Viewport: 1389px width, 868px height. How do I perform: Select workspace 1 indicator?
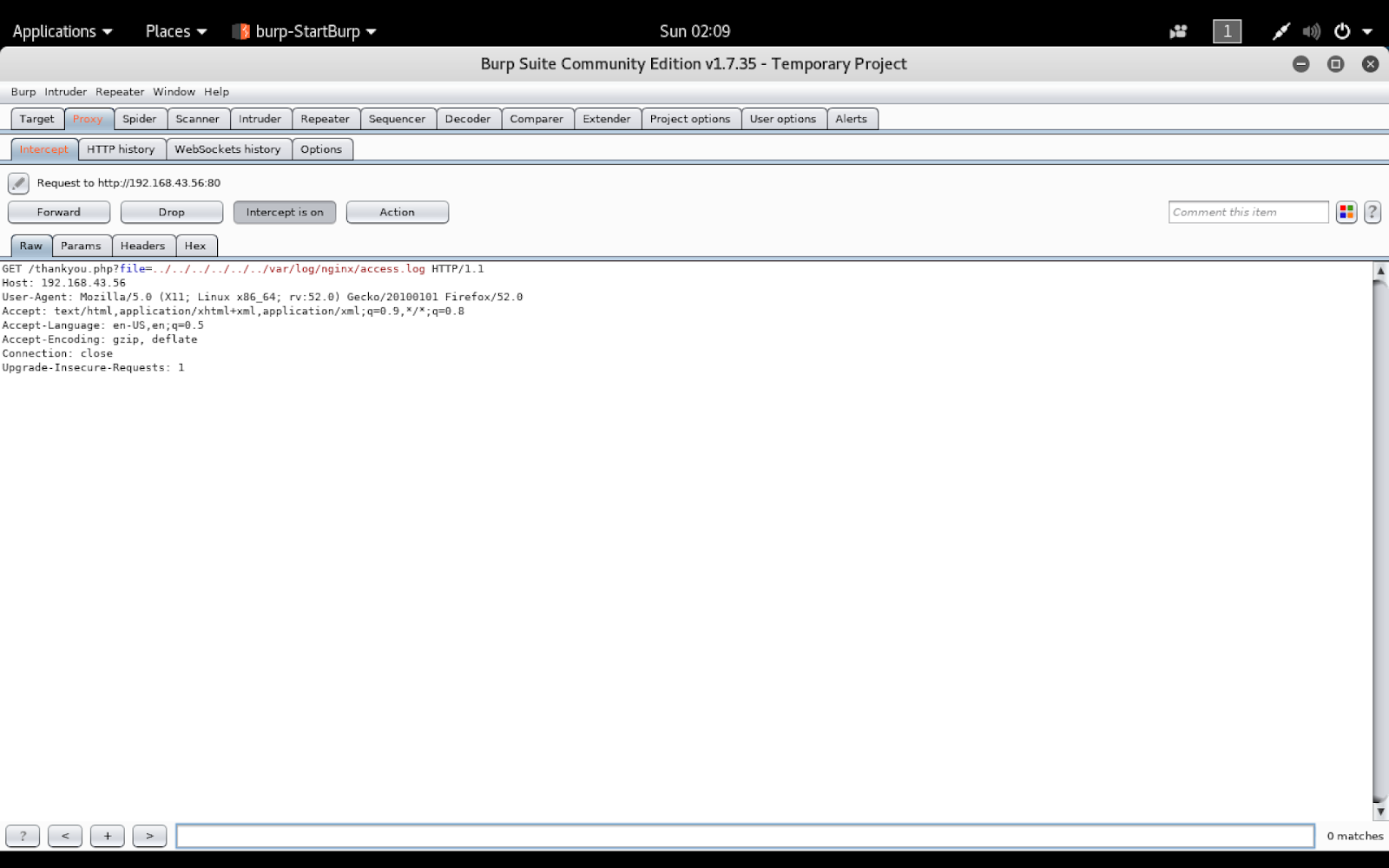coord(1227,31)
